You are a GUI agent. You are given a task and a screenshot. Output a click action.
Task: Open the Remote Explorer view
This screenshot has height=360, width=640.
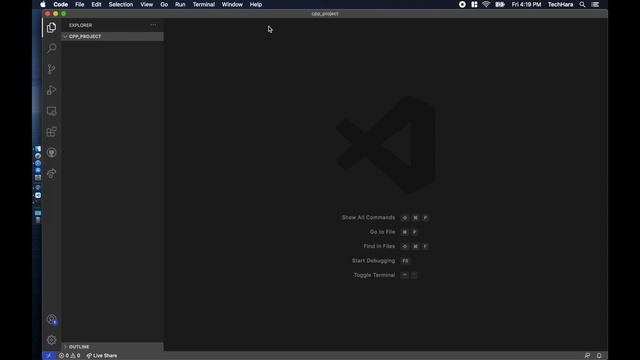click(x=51, y=111)
